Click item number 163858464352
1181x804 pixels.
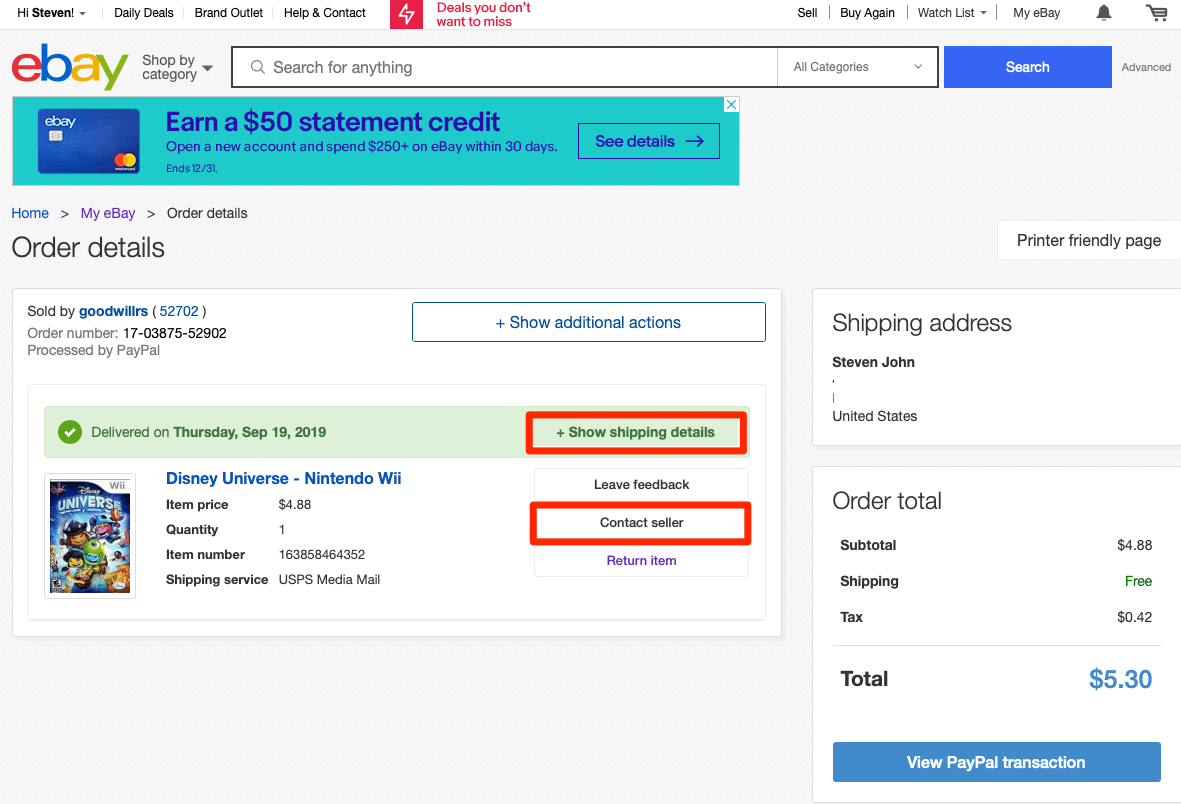[322, 555]
